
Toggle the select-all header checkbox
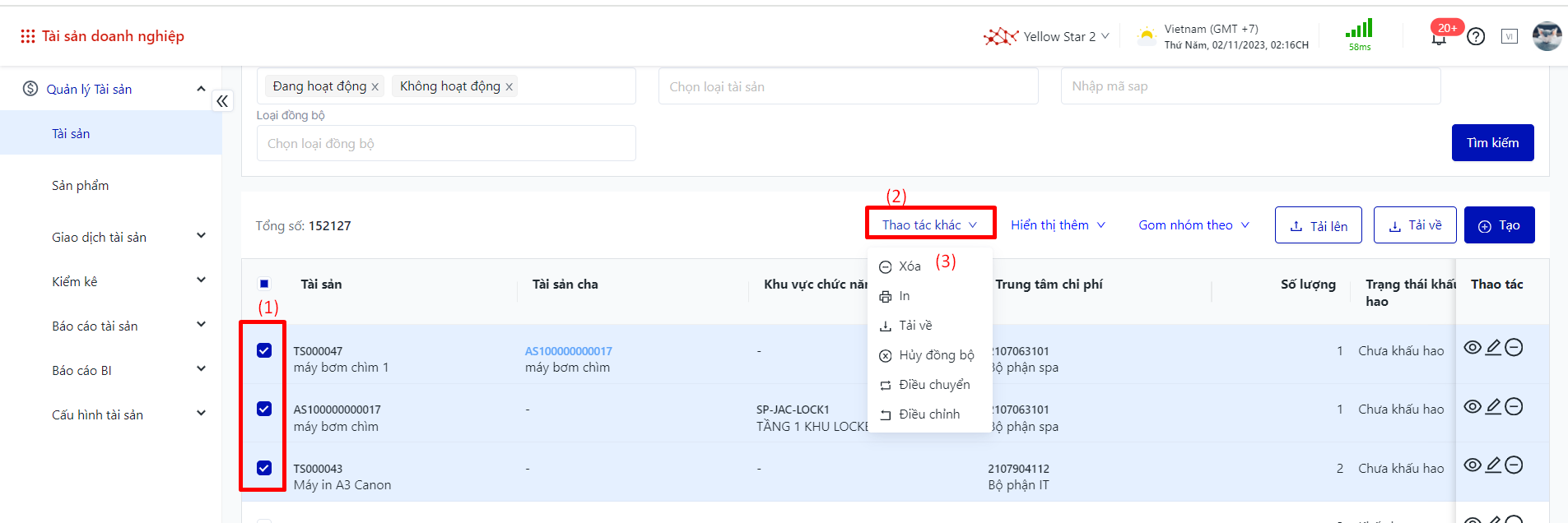coord(264,285)
